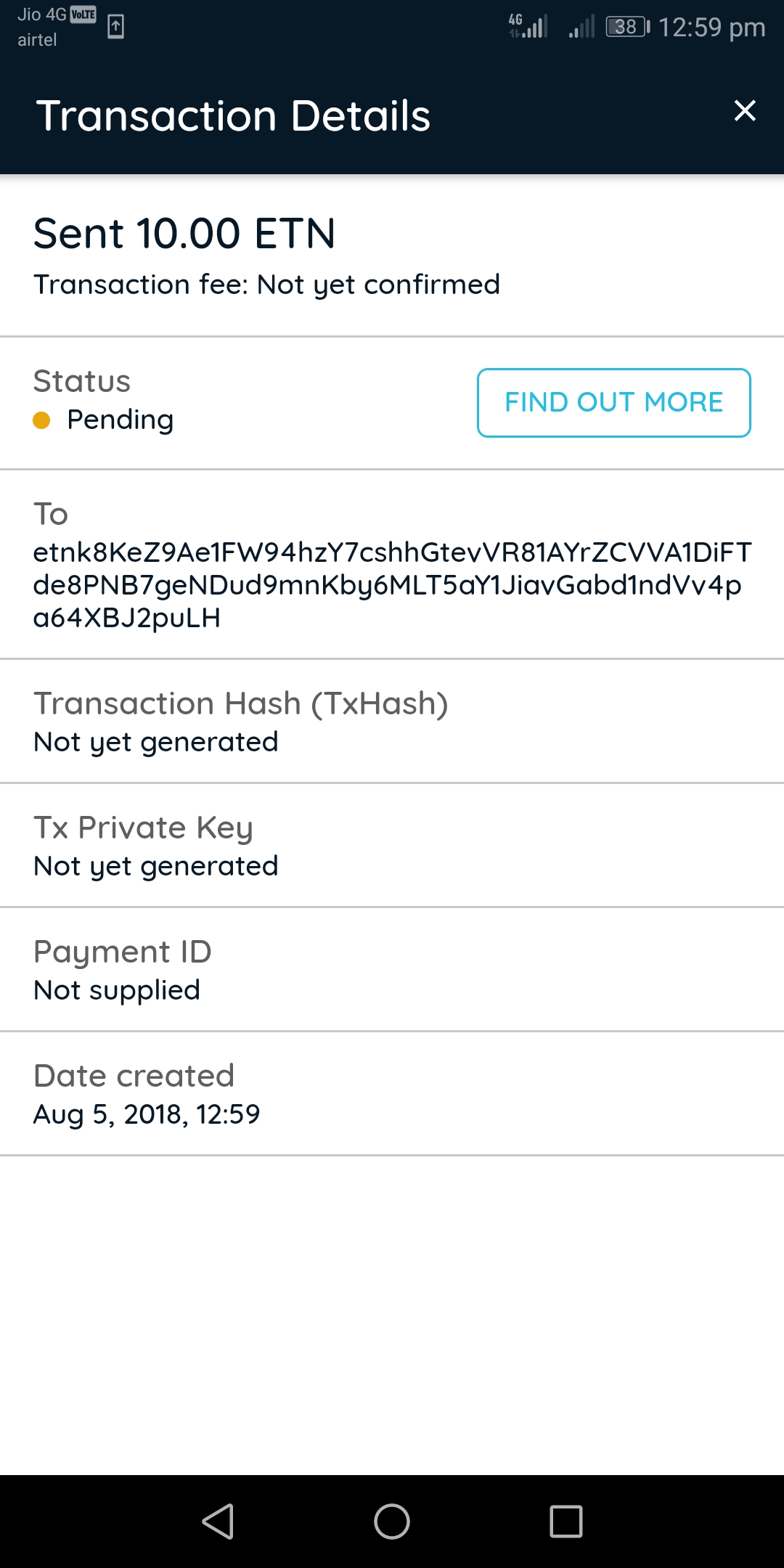
Task: Tap the Transaction Hash 'Not yet generated' value
Action: [x=156, y=742]
